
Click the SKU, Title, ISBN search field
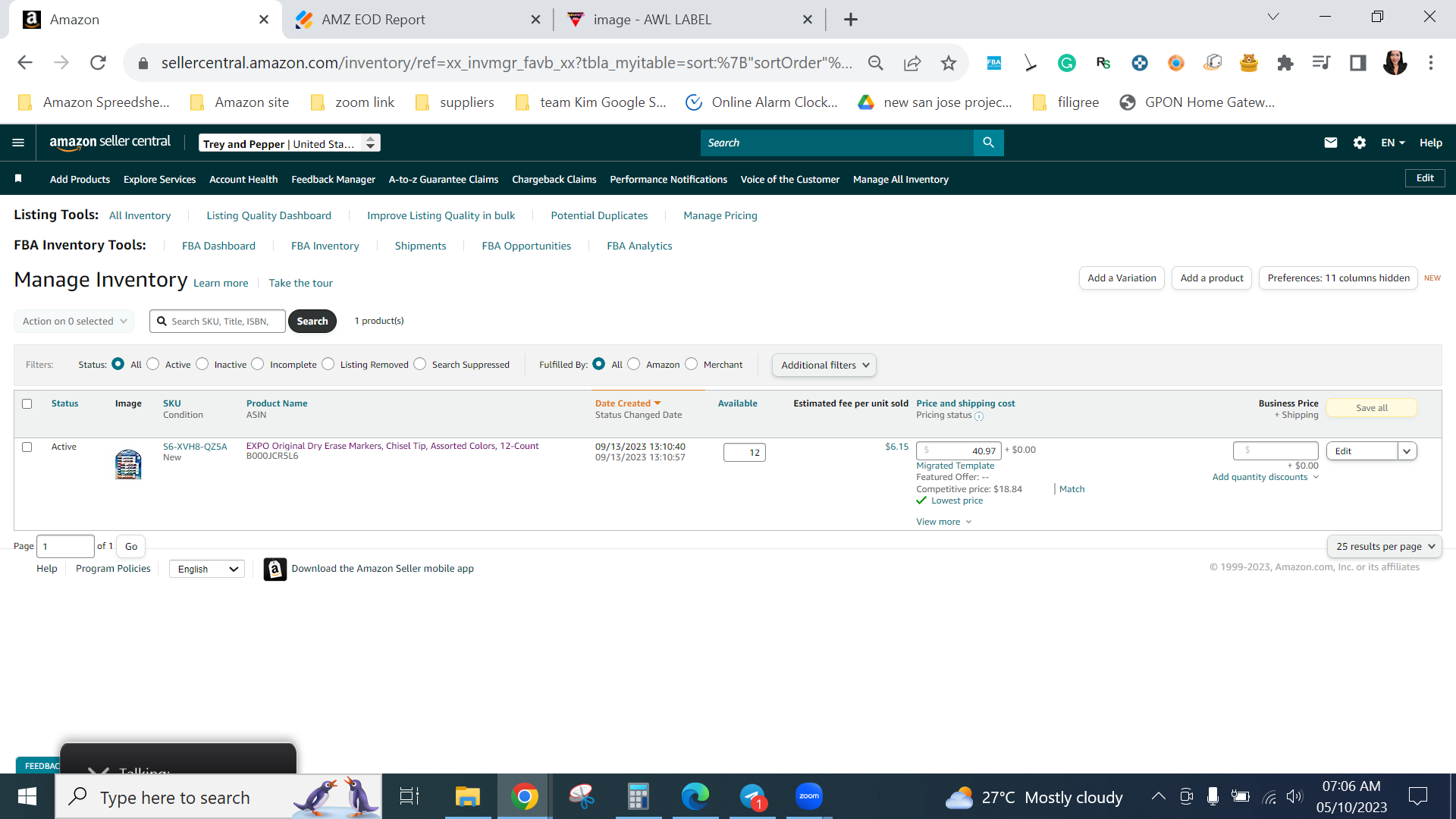[x=218, y=321]
